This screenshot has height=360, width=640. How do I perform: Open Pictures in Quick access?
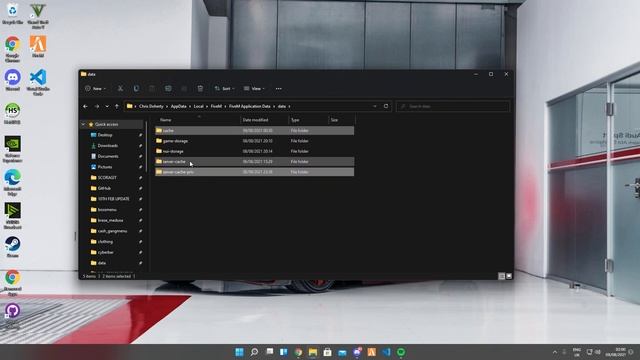click(104, 167)
